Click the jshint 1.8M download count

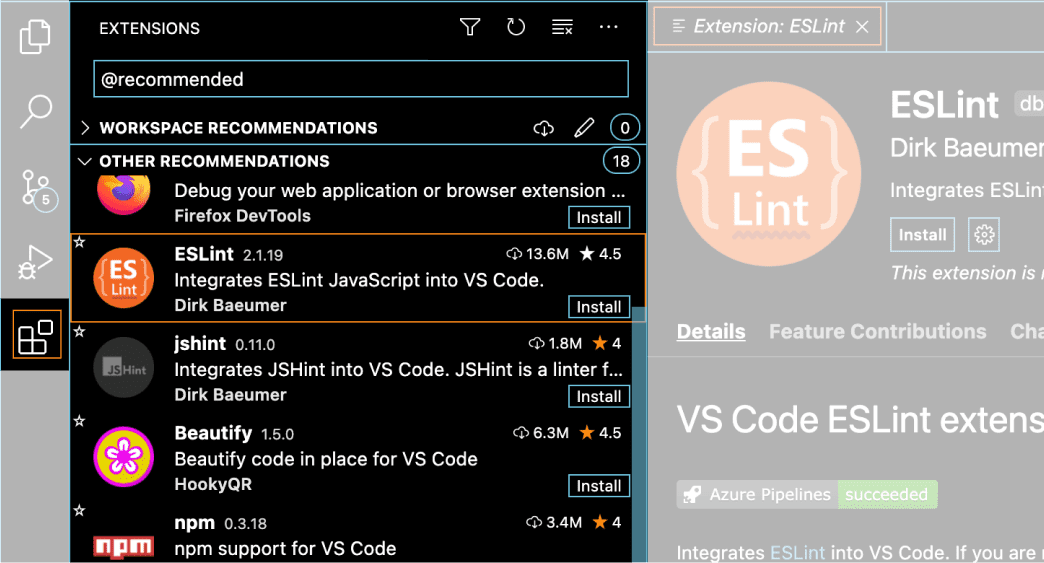(x=555, y=343)
